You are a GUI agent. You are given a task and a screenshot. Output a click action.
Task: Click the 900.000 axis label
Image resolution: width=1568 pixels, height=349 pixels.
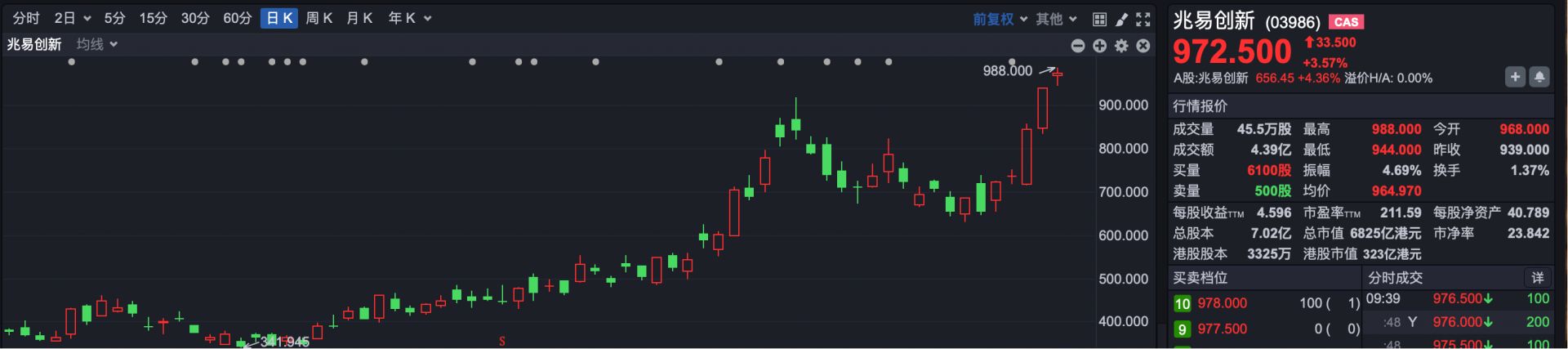coord(1124,105)
